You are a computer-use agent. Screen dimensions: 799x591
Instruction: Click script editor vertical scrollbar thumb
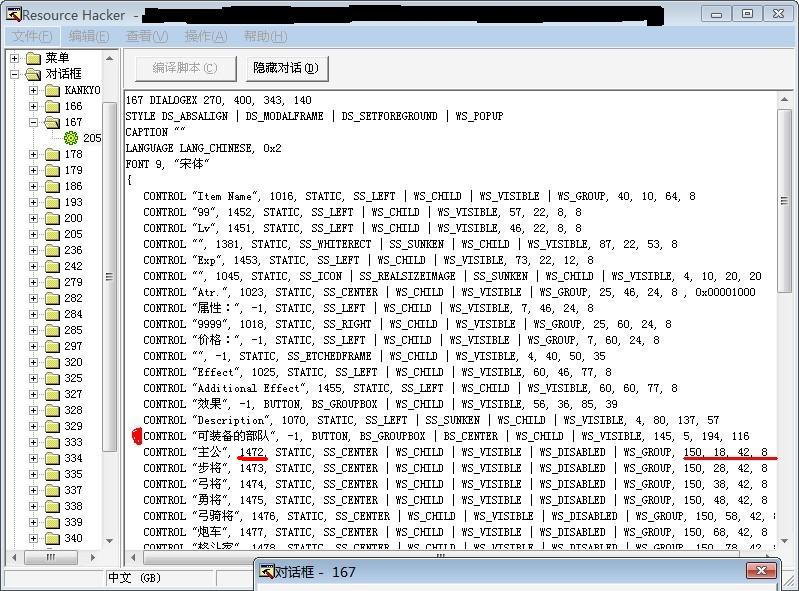coord(784,201)
